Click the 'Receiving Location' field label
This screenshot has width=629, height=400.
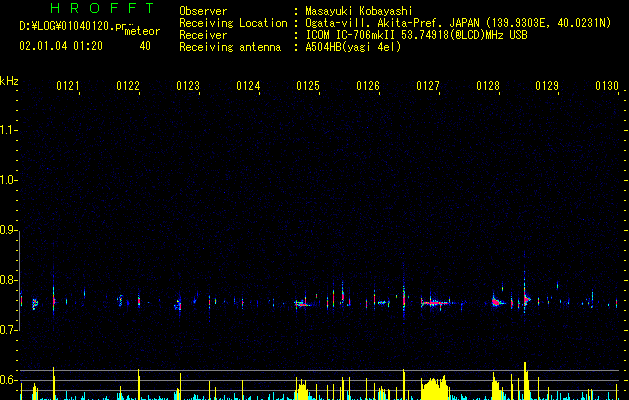233,23
